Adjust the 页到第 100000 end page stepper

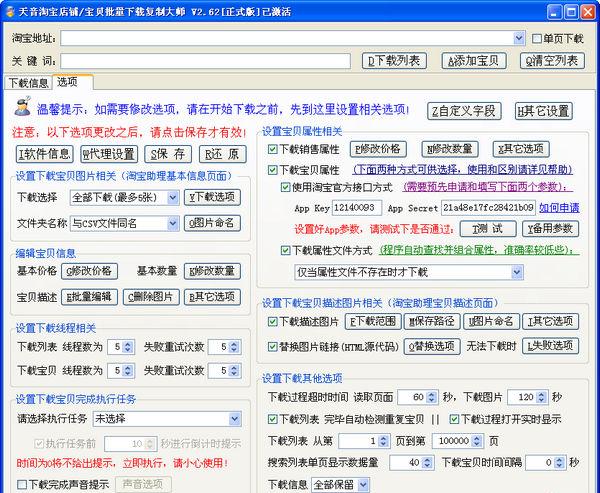click(476, 441)
